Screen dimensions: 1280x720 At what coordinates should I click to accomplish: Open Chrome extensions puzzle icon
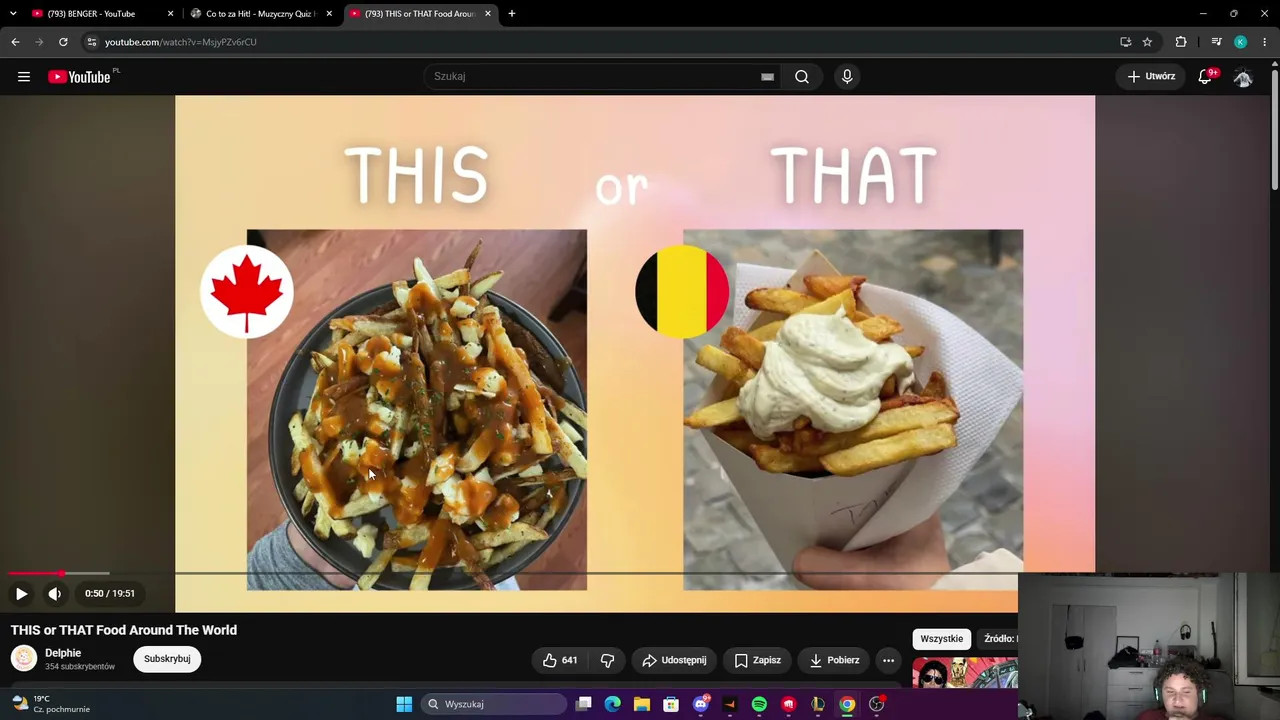coord(1181,42)
